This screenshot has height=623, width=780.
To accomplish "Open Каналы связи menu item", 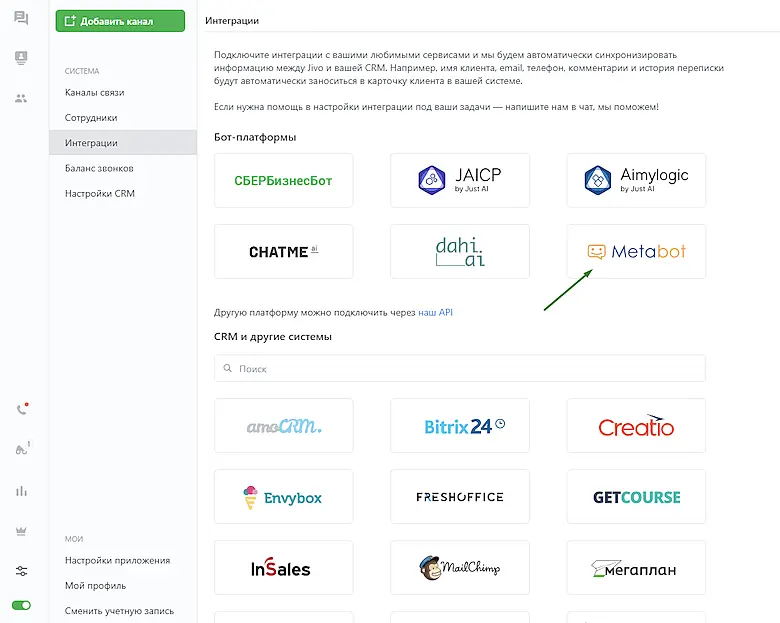I will pyautogui.click(x=95, y=93).
